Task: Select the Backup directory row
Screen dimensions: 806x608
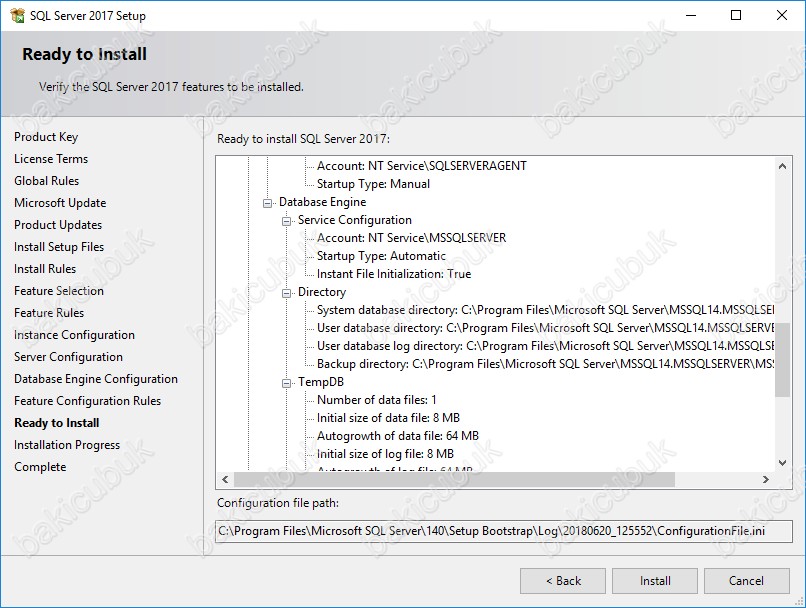Action: 545,364
